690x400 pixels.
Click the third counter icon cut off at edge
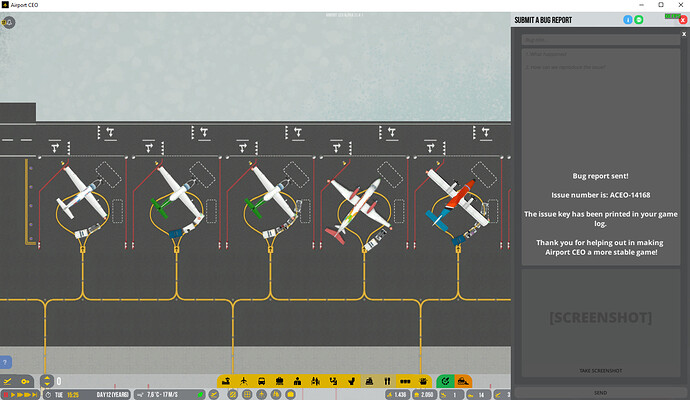coord(502,395)
